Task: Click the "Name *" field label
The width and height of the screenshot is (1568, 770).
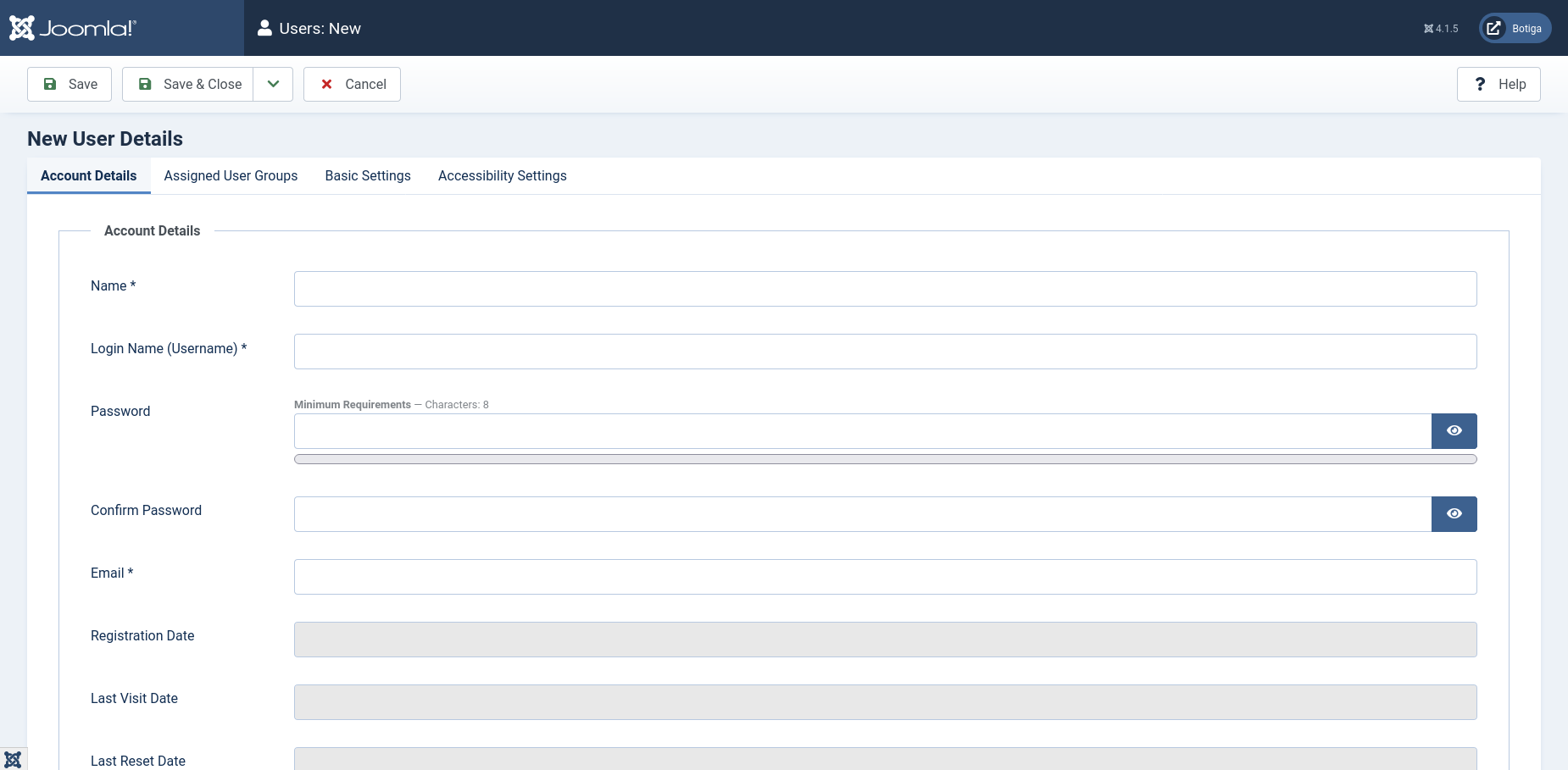Action: 113,286
